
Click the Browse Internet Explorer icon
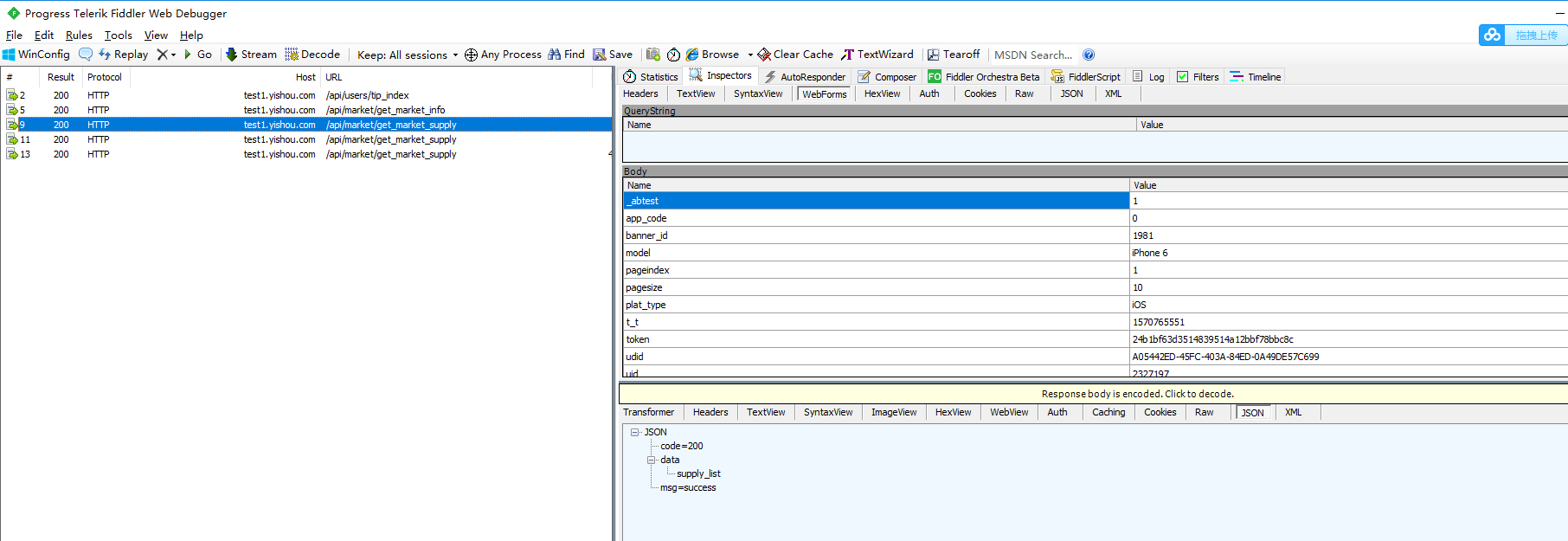tap(692, 55)
